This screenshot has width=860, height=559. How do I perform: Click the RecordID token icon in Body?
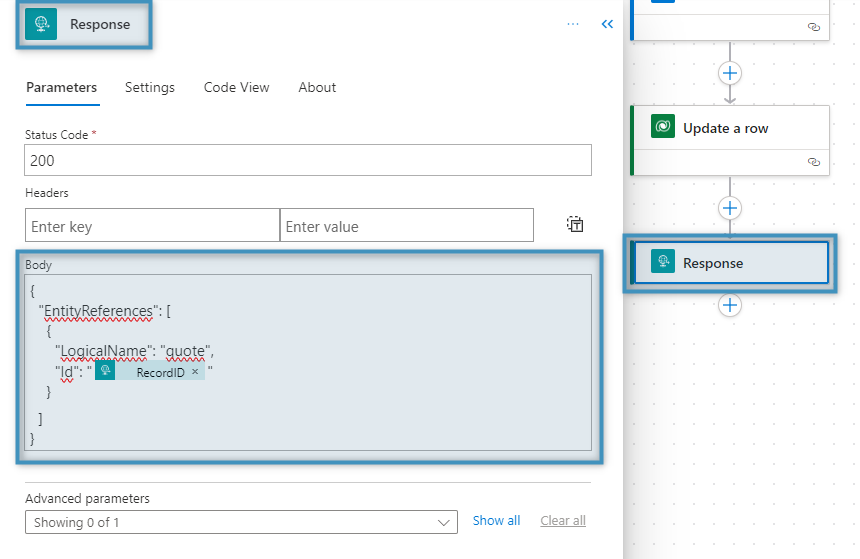click(105, 371)
